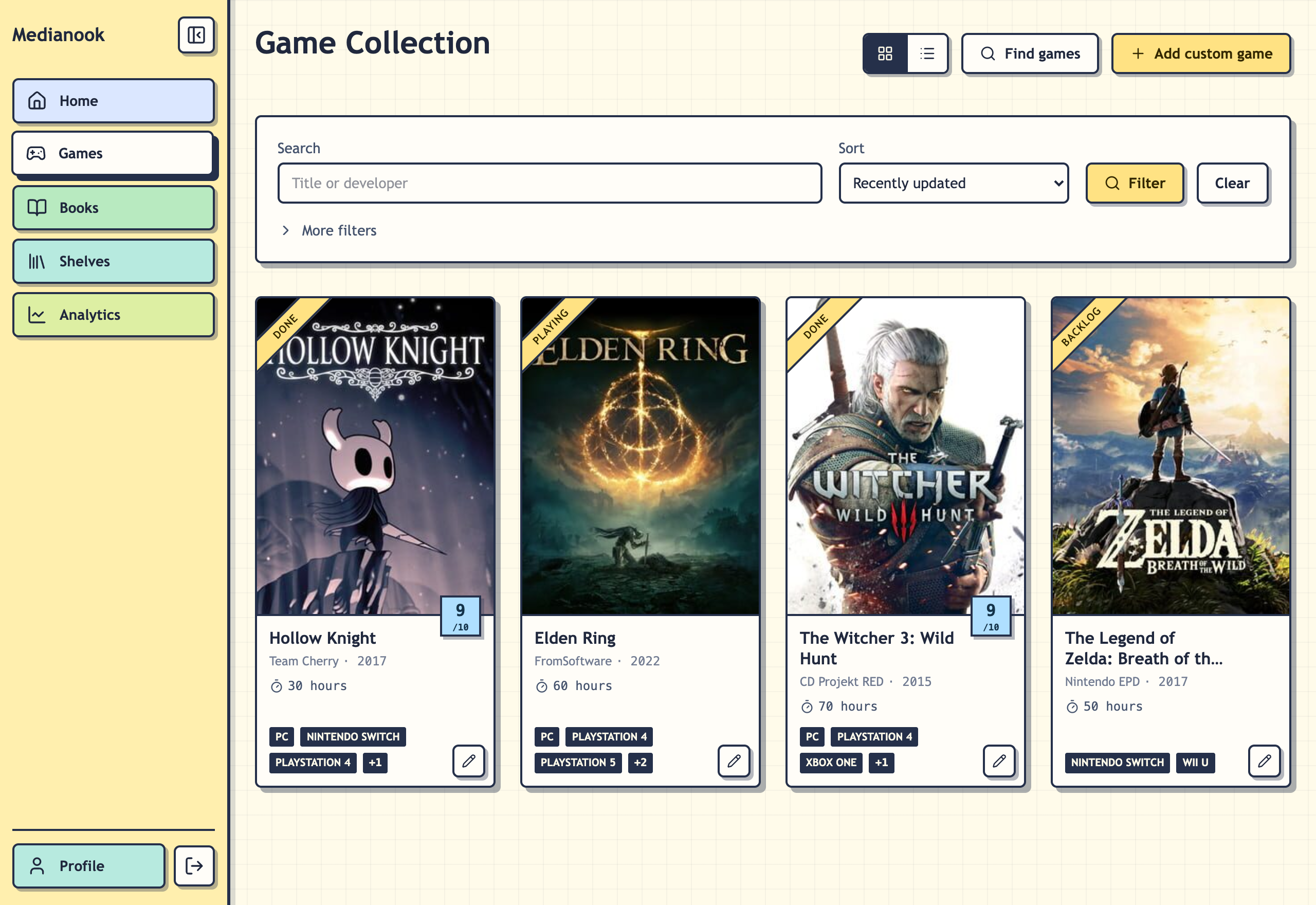Click Team Cherry developer text

click(304, 661)
